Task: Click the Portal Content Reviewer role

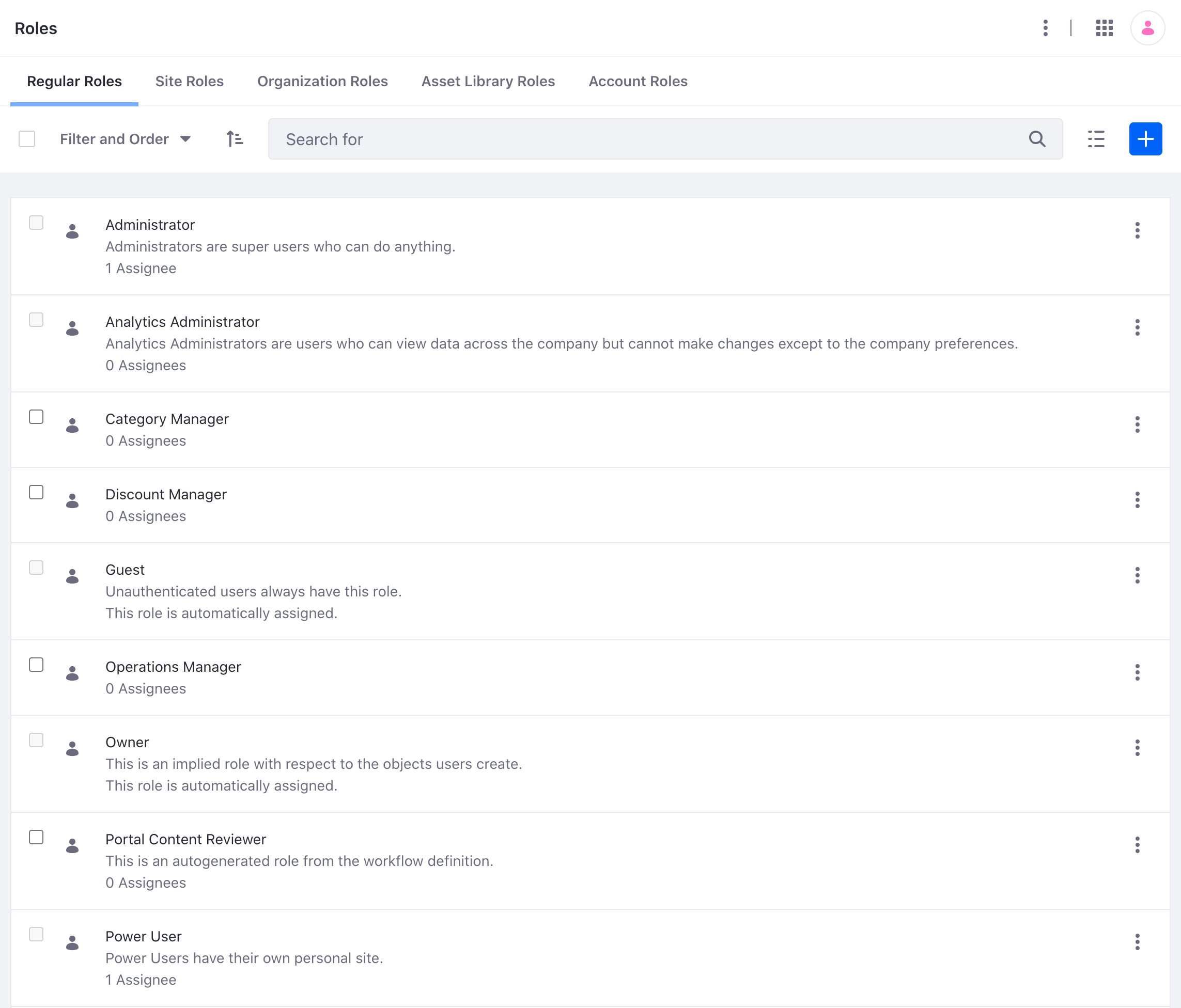Action: (x=185, y=839)
